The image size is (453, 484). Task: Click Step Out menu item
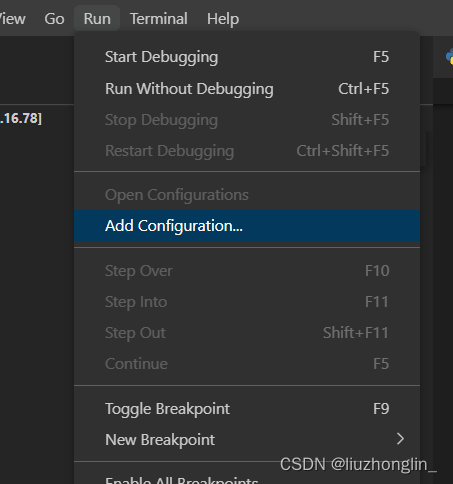pos(247,333)
